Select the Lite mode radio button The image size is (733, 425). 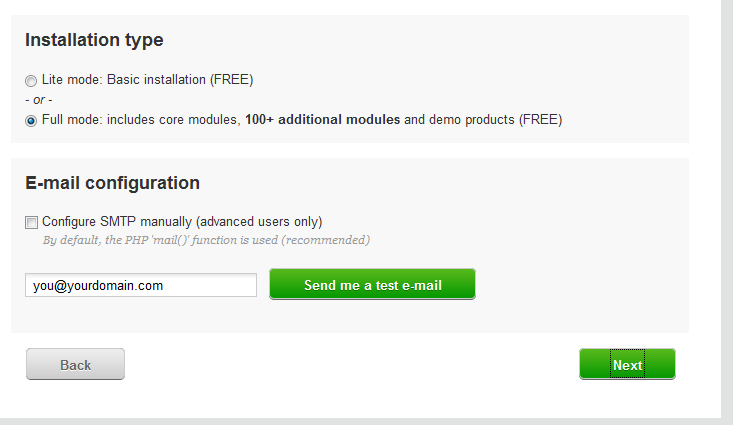(31, 80)
